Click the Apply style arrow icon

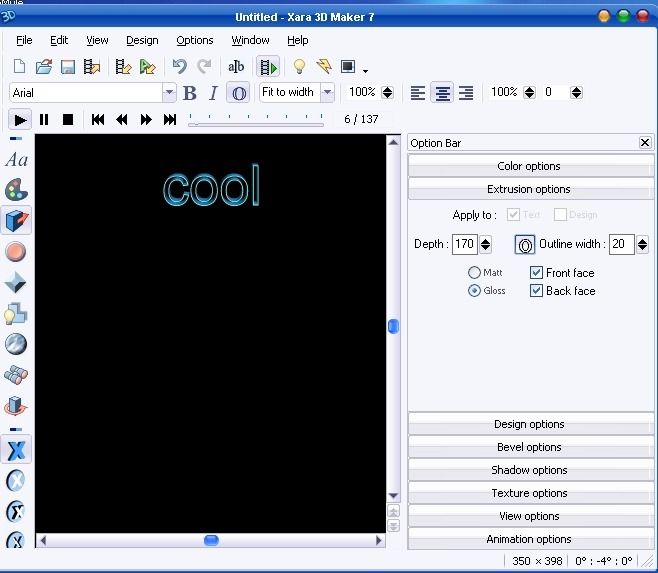[148, 67]
